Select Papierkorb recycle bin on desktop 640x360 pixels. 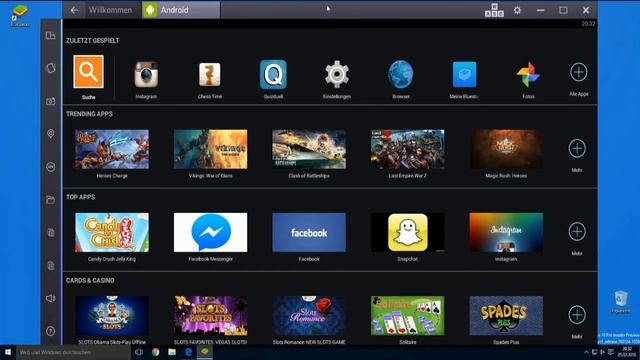pyautogui.click(x=621, y=302)
